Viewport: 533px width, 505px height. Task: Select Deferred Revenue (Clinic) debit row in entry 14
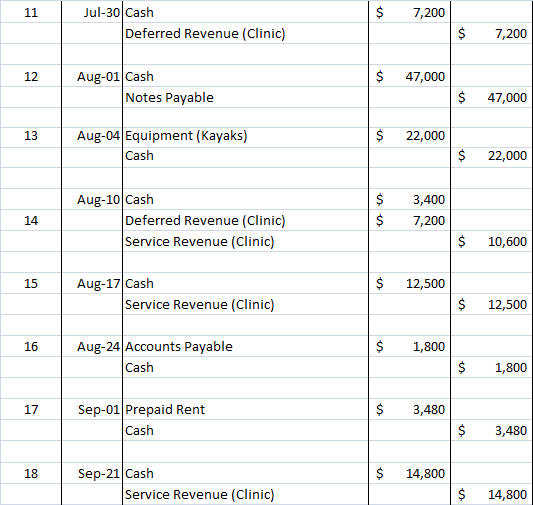(245, 220)
